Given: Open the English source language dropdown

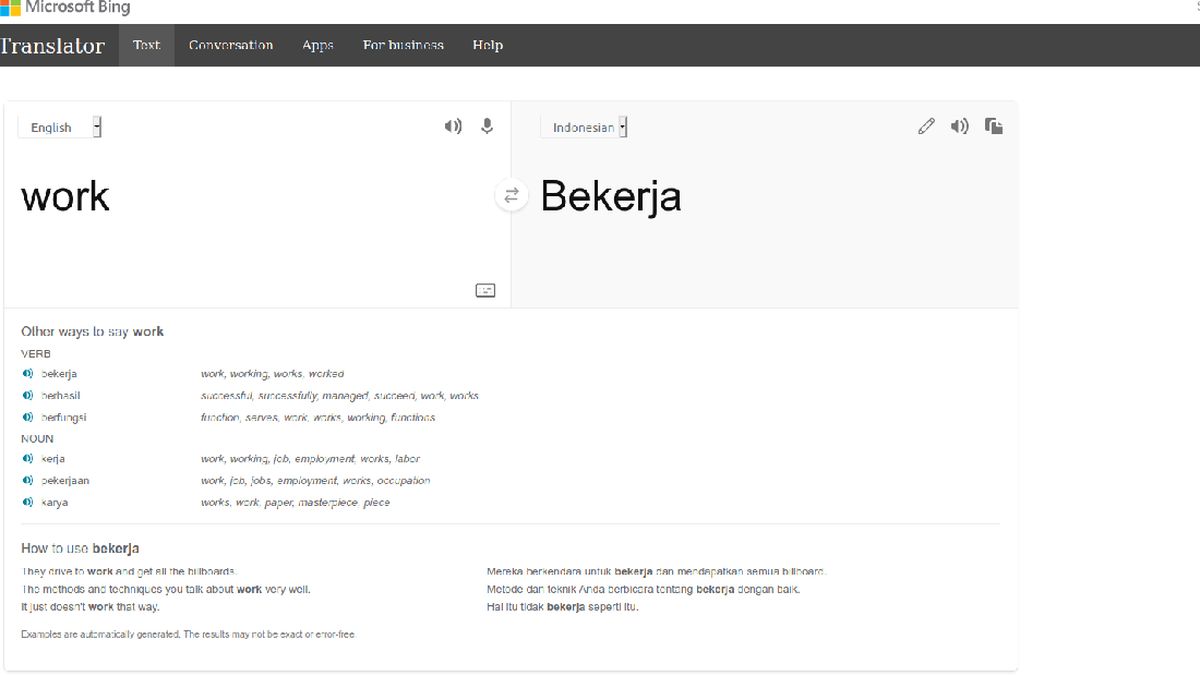Looking at the screenshot, I should (x=60, y=127).
